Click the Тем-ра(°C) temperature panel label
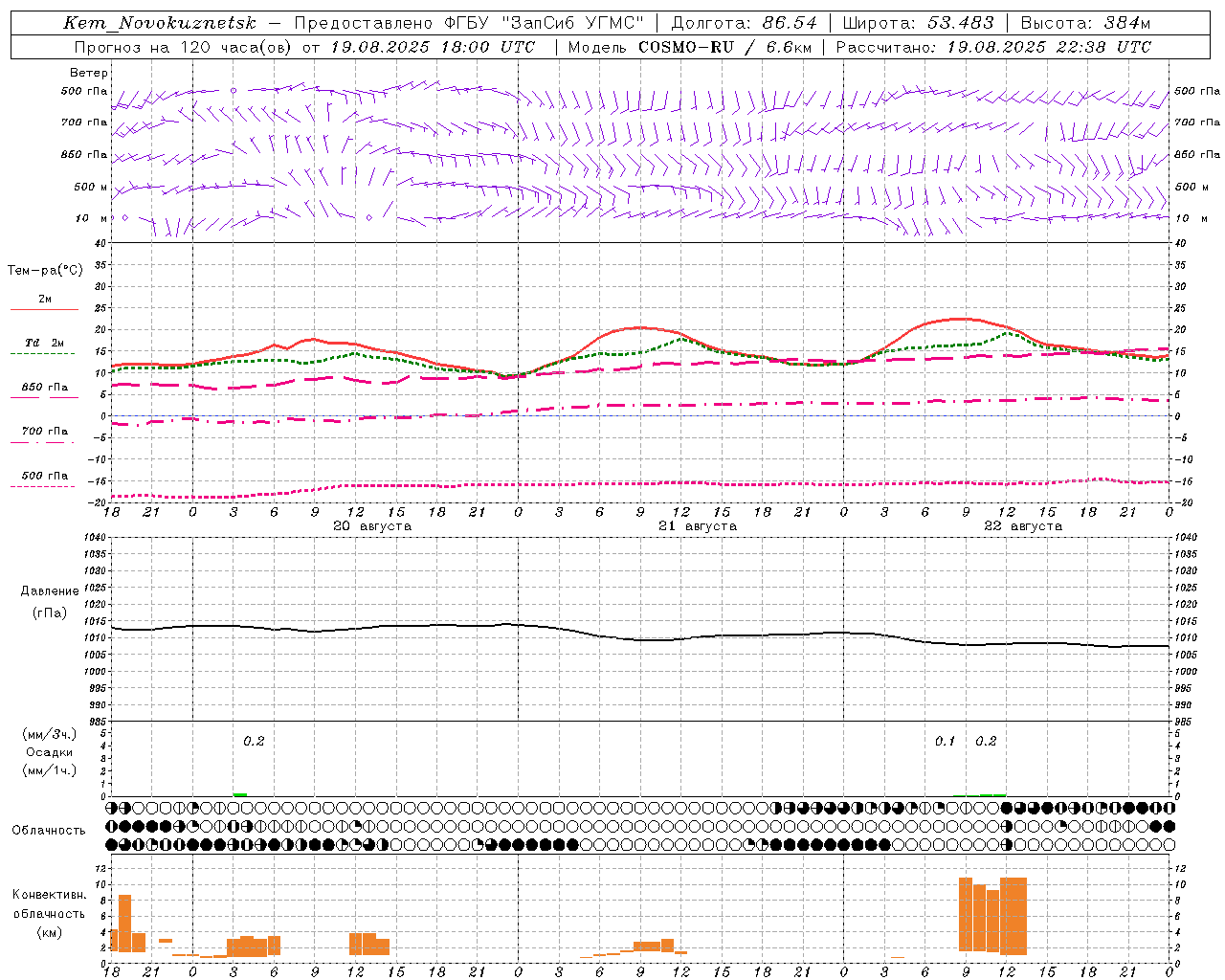1225x980 pixels. coord(45,271)
